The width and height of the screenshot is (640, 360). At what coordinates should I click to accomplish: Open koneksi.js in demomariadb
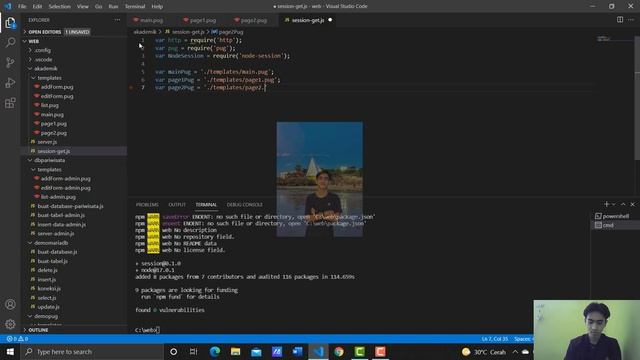[x=49, y=289]
